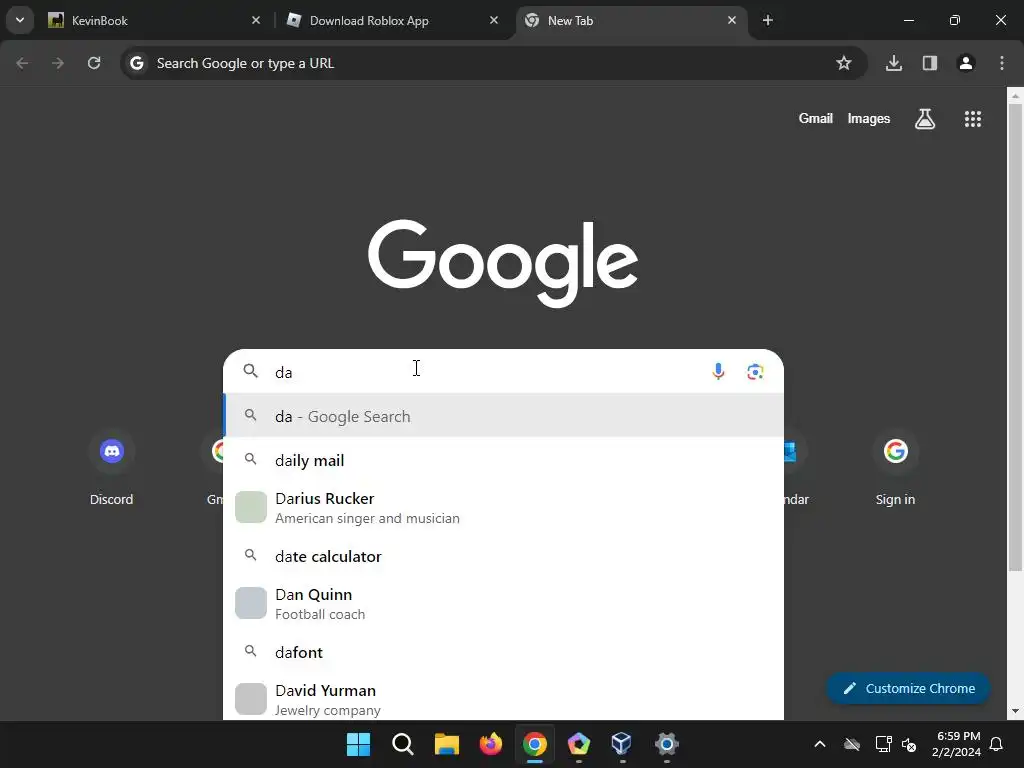Select the New Tab tab
The image size is (1024, 768).
click(x=632, y=20)
